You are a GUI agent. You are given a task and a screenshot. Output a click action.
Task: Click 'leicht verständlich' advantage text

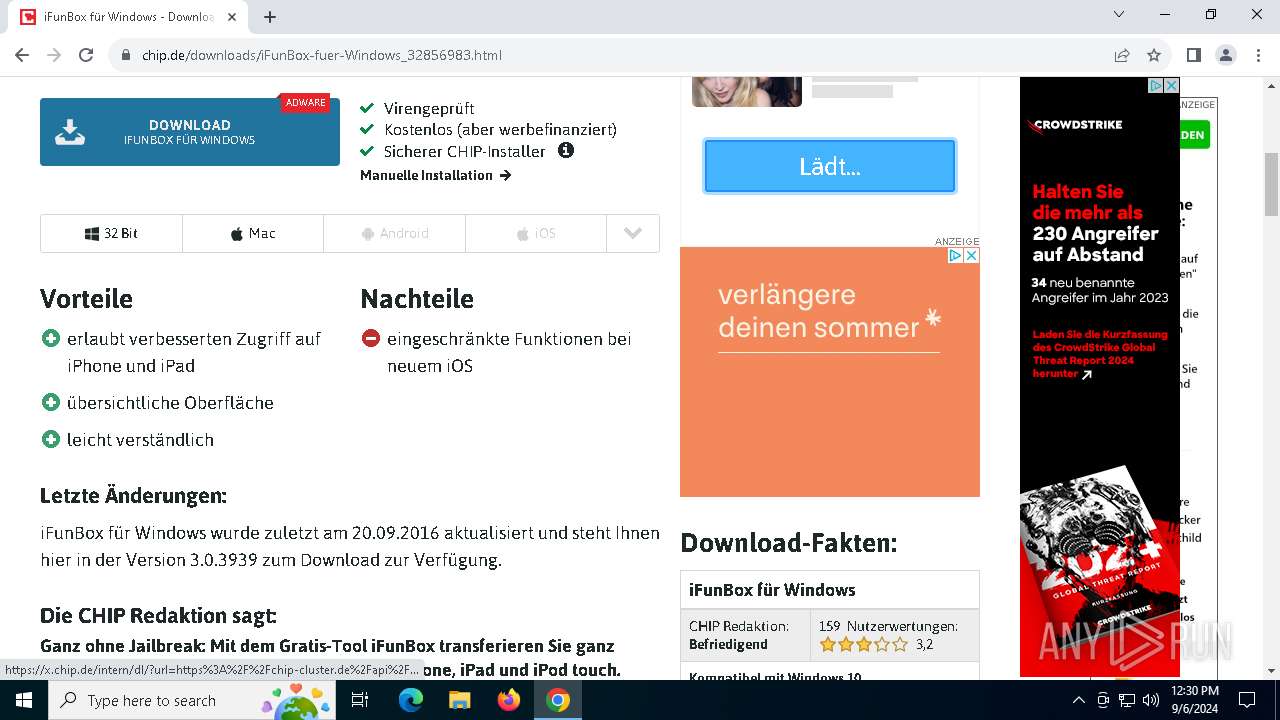point(140,440)
